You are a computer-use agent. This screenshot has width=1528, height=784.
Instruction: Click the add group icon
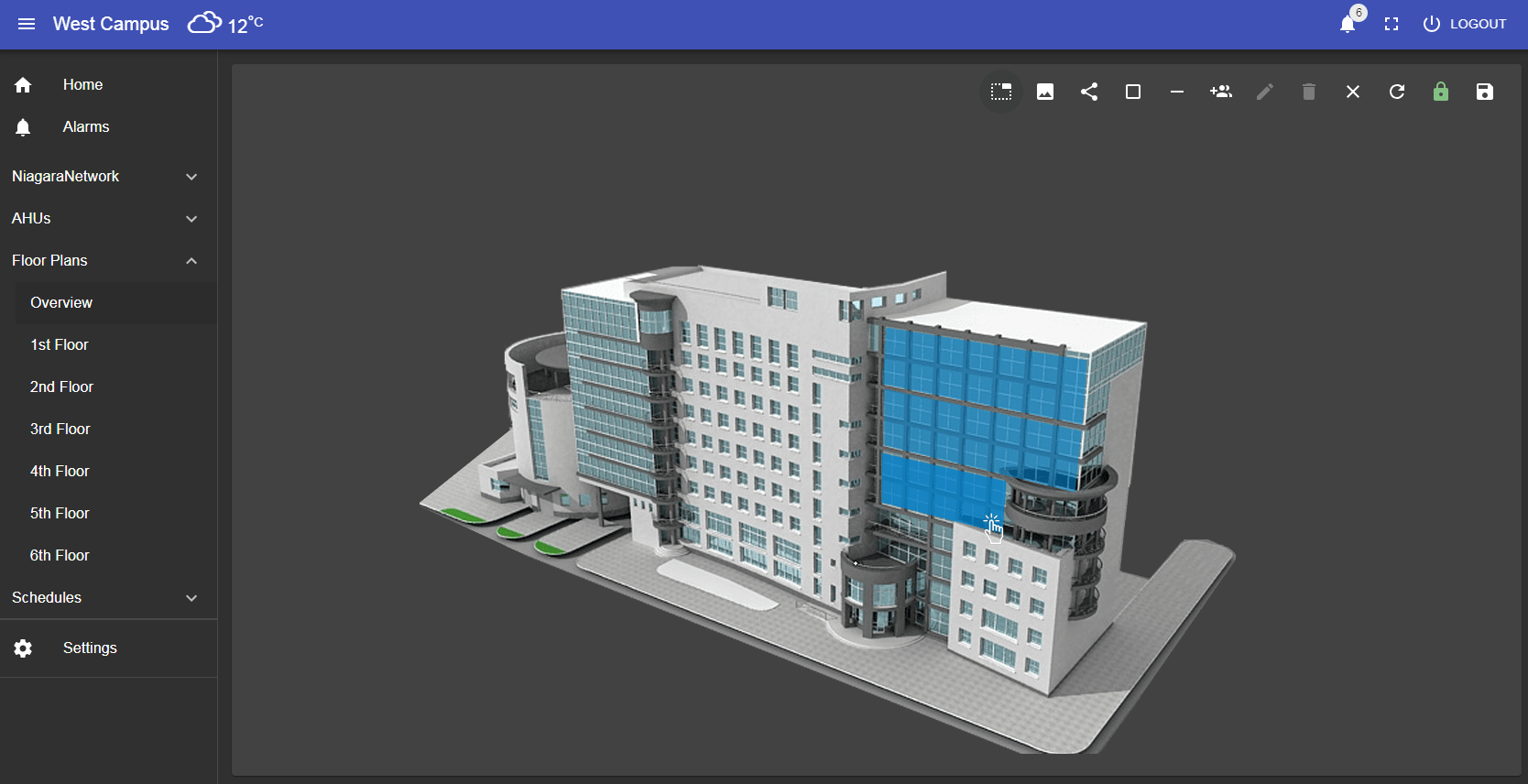[1221, 92]
